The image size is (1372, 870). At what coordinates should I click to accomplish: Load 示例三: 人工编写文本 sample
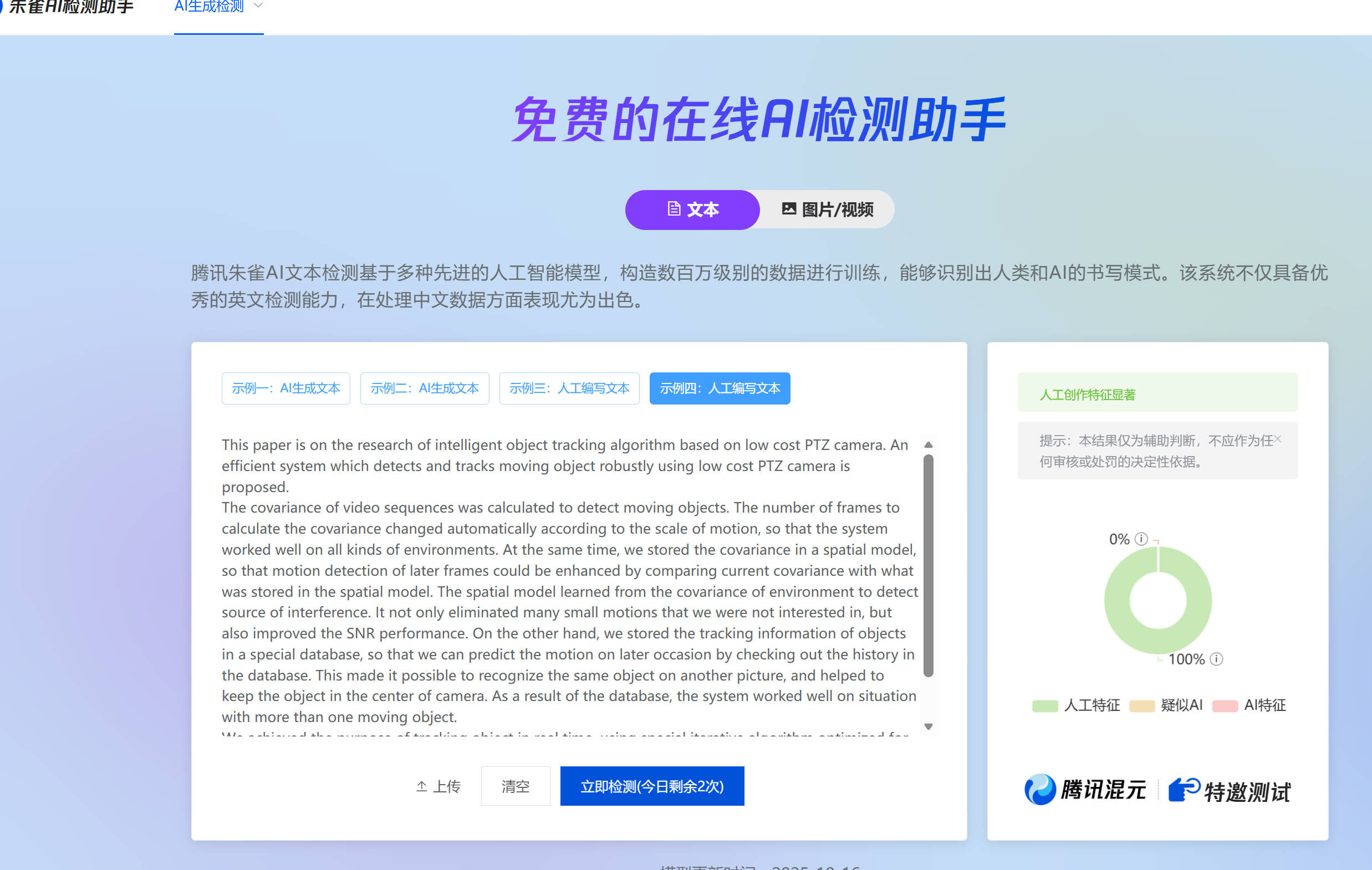(x=569, y=388)
